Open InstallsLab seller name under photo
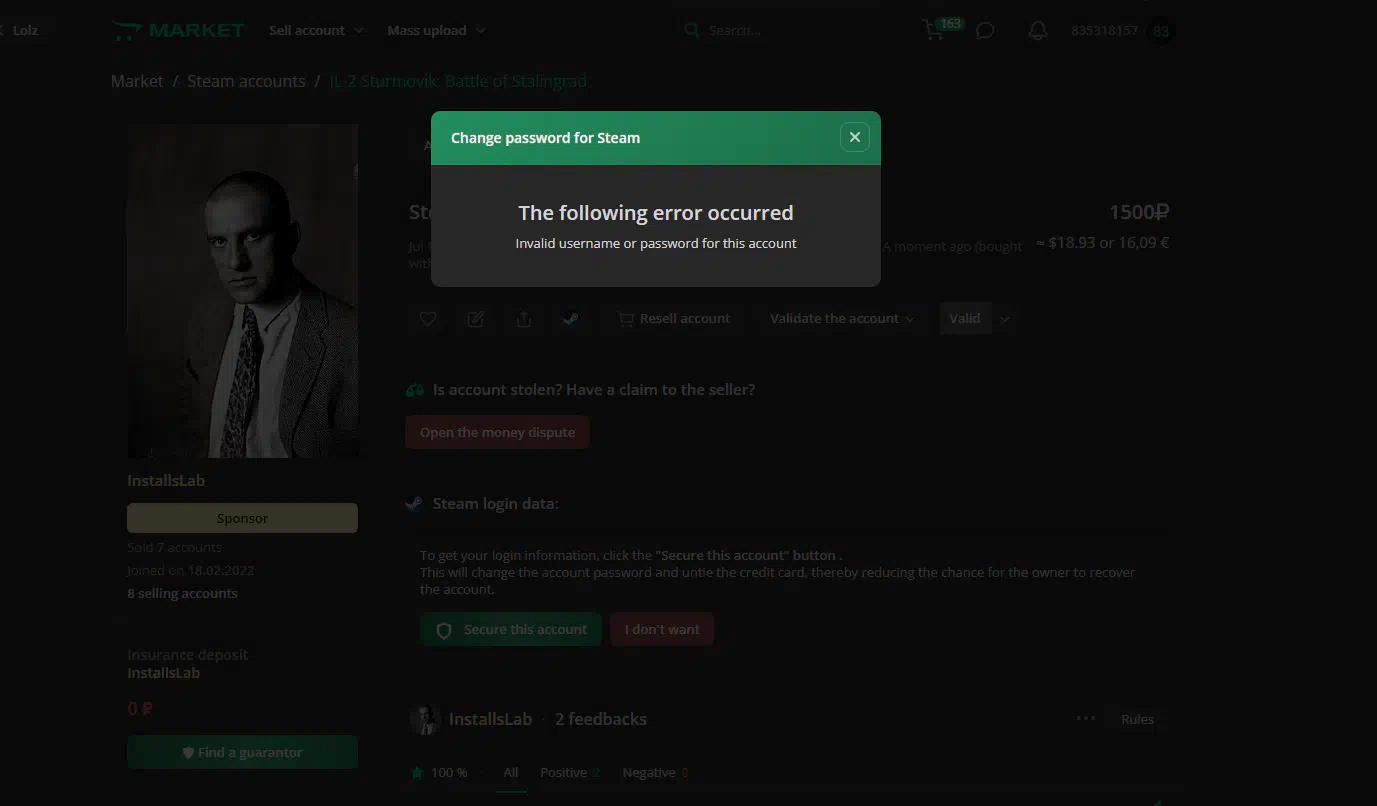Viewport: 1377px width, 806px height. click(166, 481)
